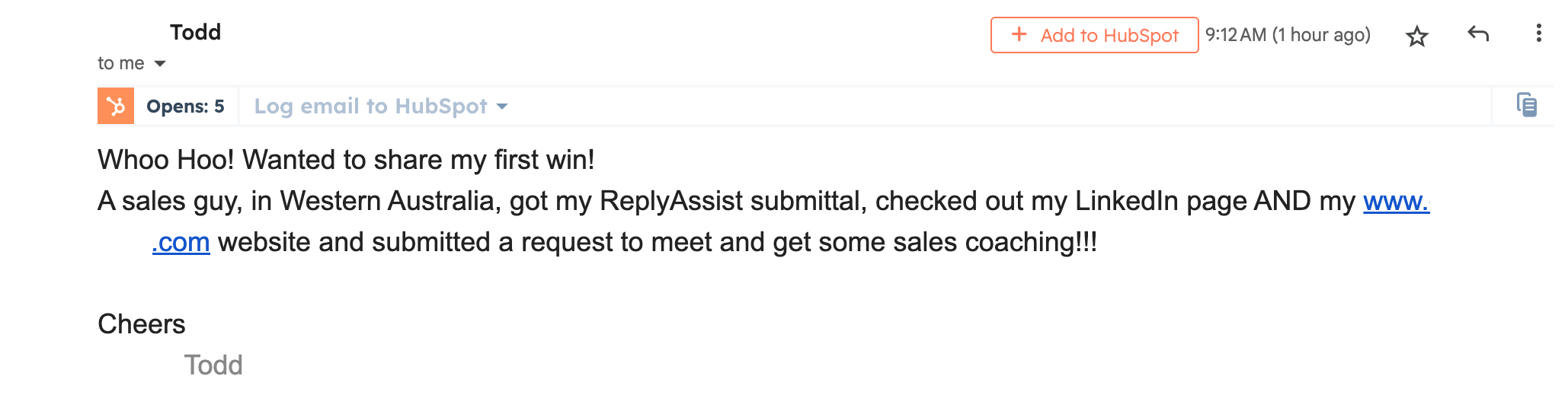Click the orange HubSpot sprocket icon

coord(116,106)
